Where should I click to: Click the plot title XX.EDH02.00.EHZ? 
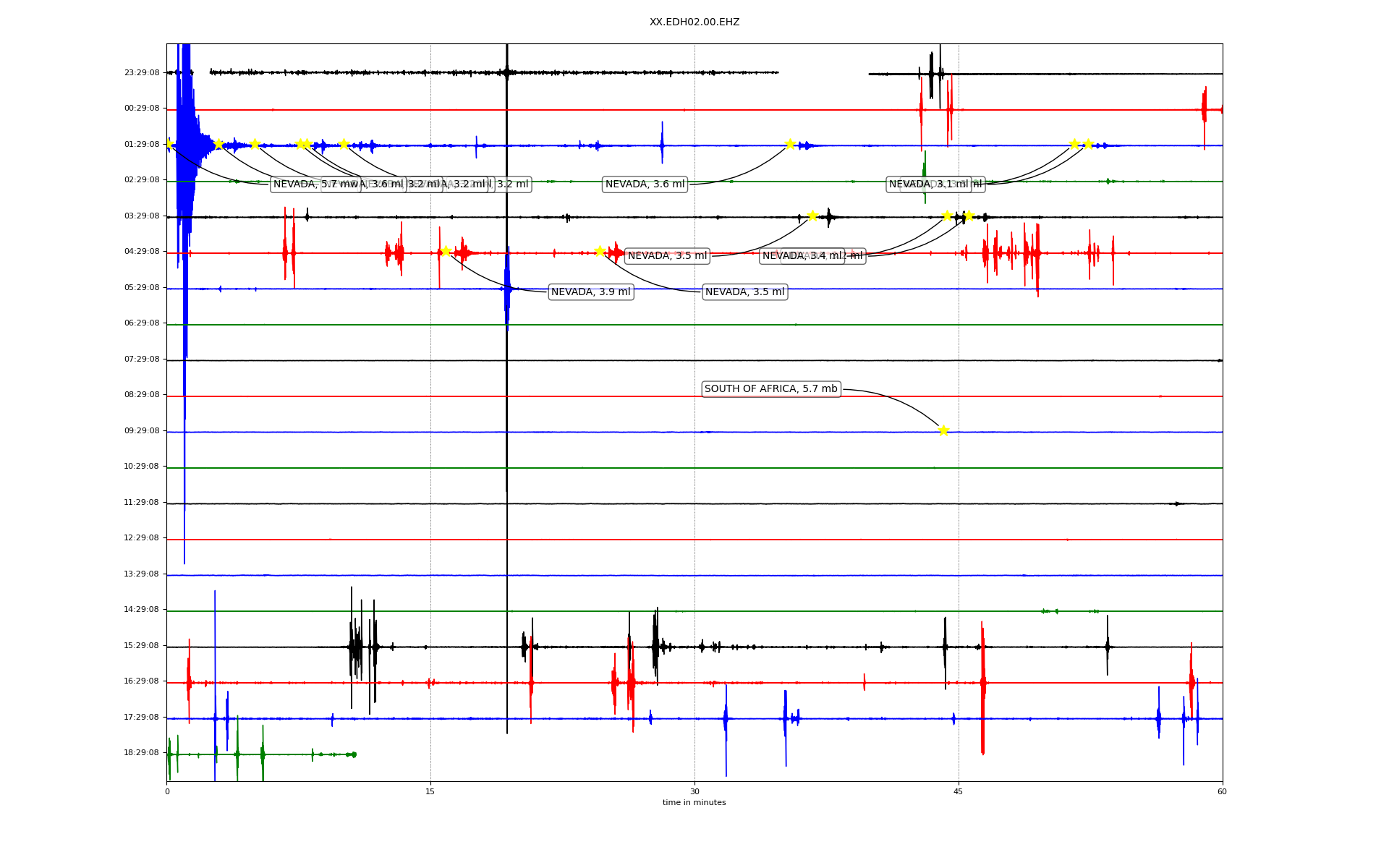click(694, 22)
